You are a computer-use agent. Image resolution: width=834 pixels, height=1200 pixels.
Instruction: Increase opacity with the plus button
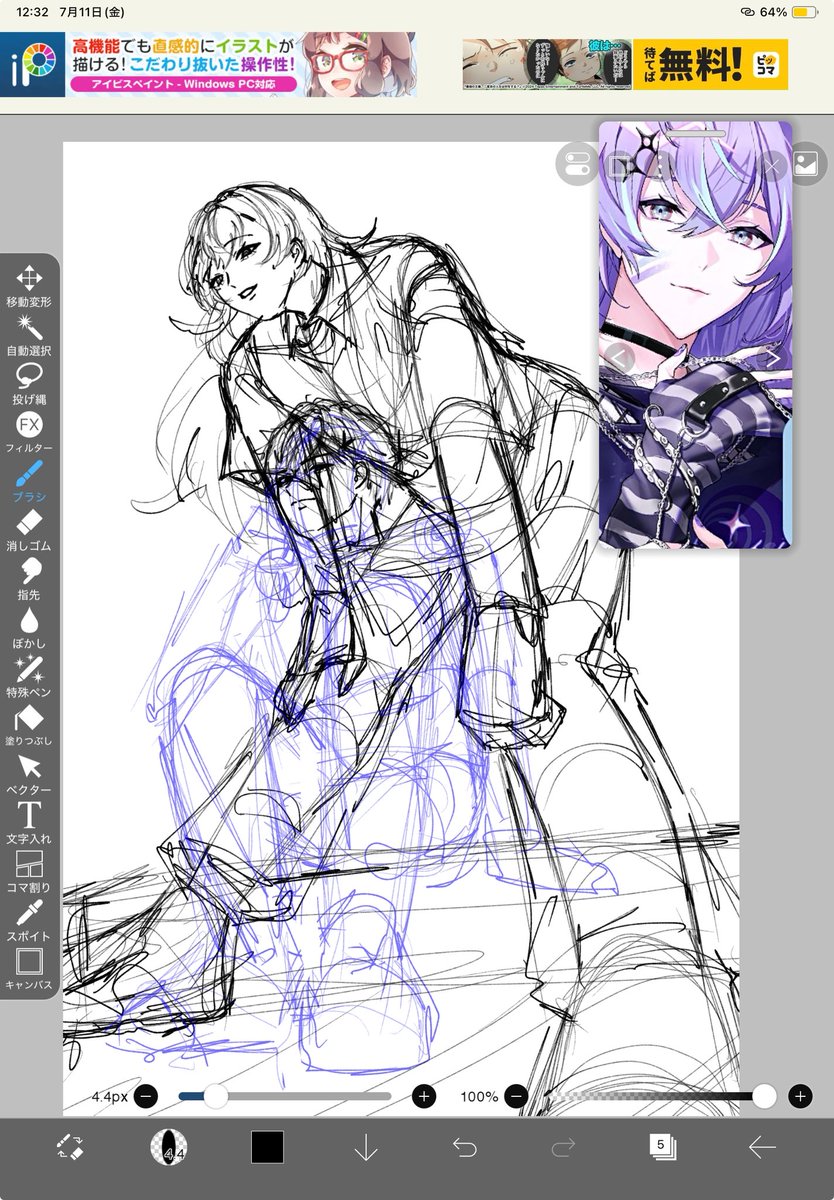[x=800, y=1097]
